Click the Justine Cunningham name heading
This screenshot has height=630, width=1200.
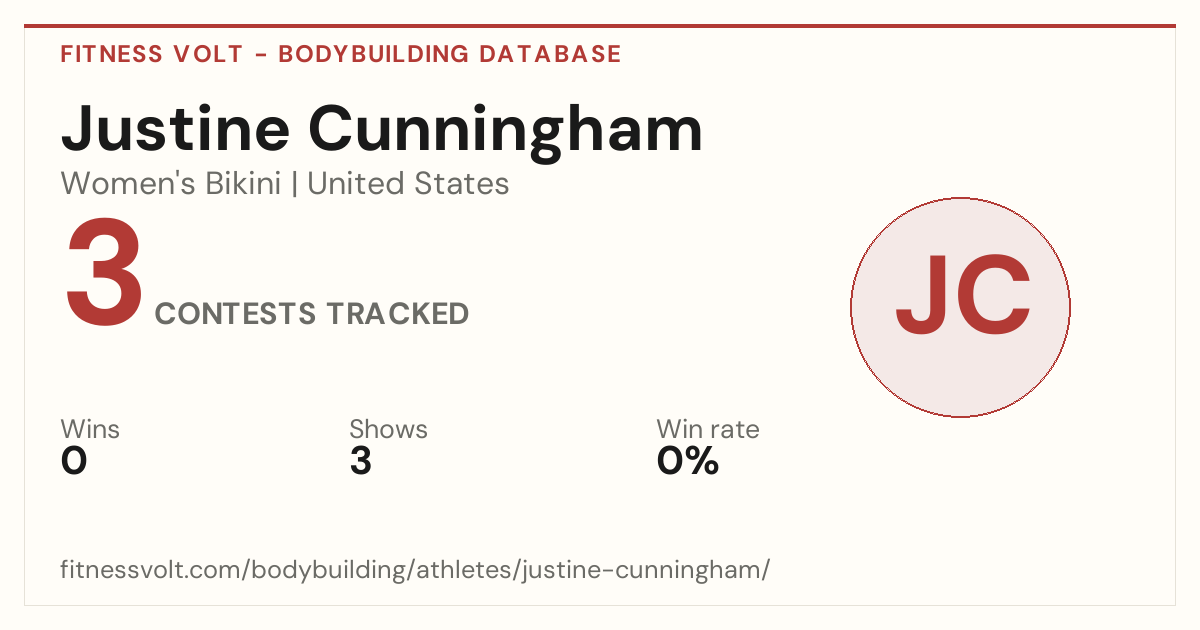click(x=382, y=130)
